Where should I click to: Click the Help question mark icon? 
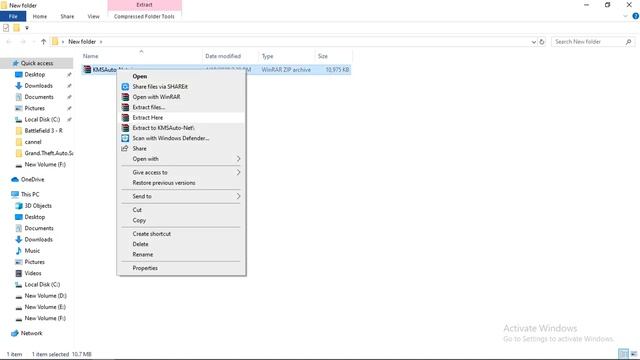click(636, 16)
